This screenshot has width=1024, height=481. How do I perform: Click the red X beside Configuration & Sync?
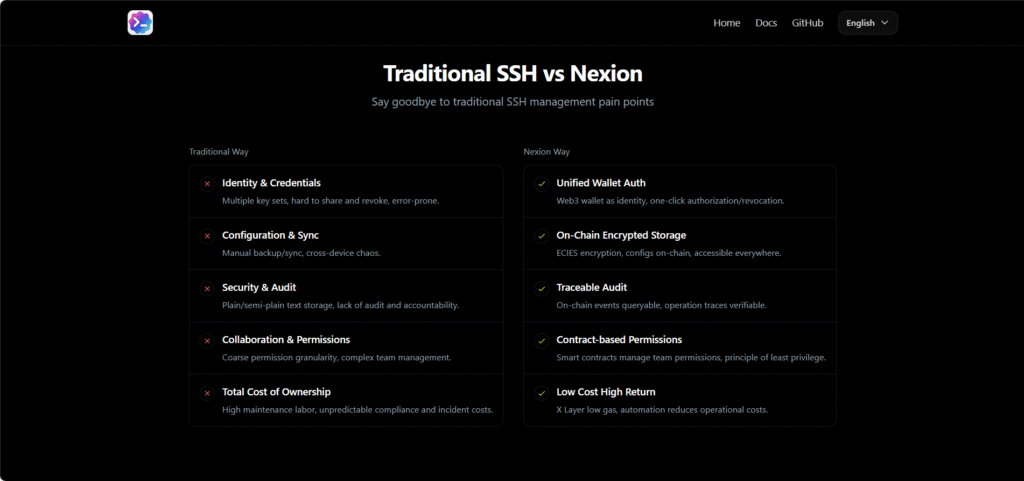click(207, 236)
